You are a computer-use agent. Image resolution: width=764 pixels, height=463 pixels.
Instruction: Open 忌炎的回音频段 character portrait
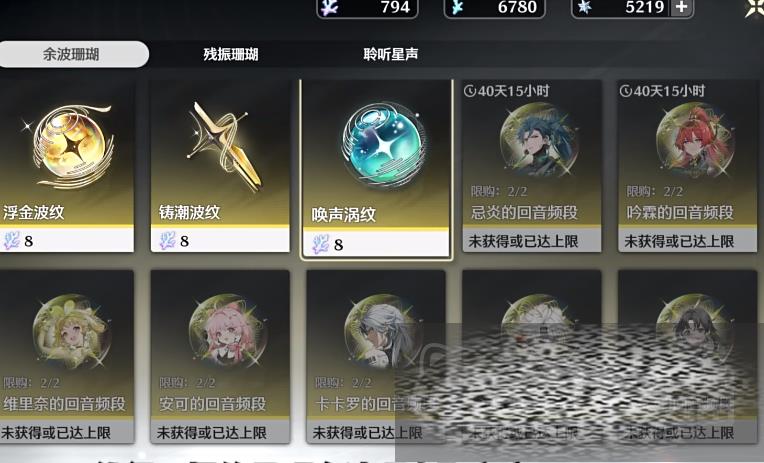pyautogui.click(x=538, y=140)
